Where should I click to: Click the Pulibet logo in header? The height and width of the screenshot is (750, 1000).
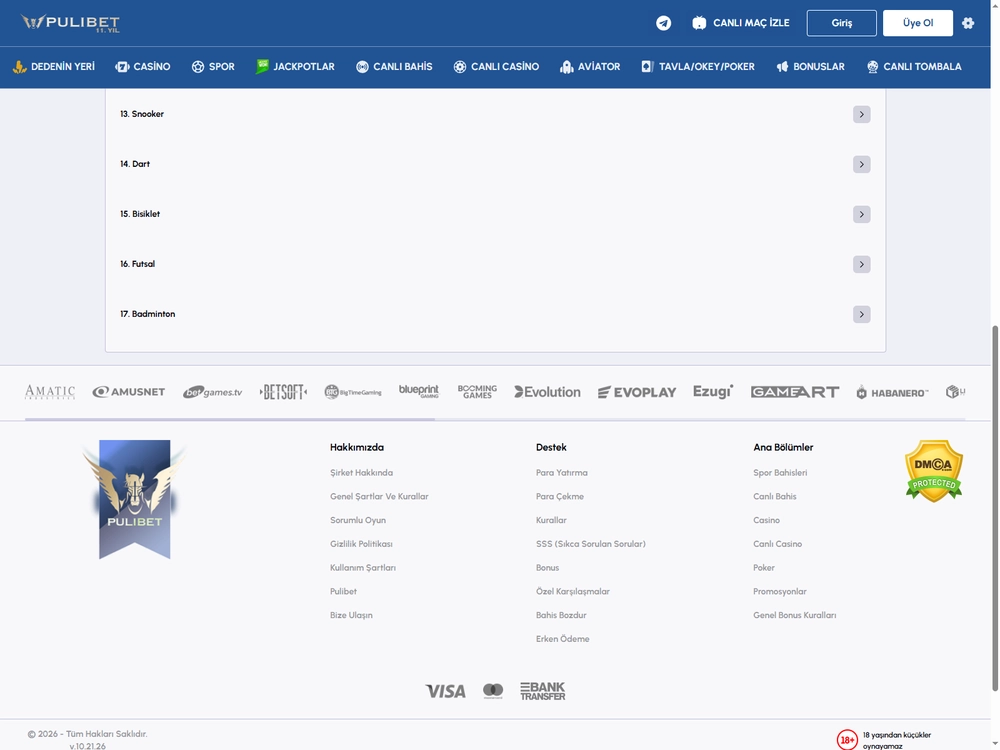(x=70, y=23)
